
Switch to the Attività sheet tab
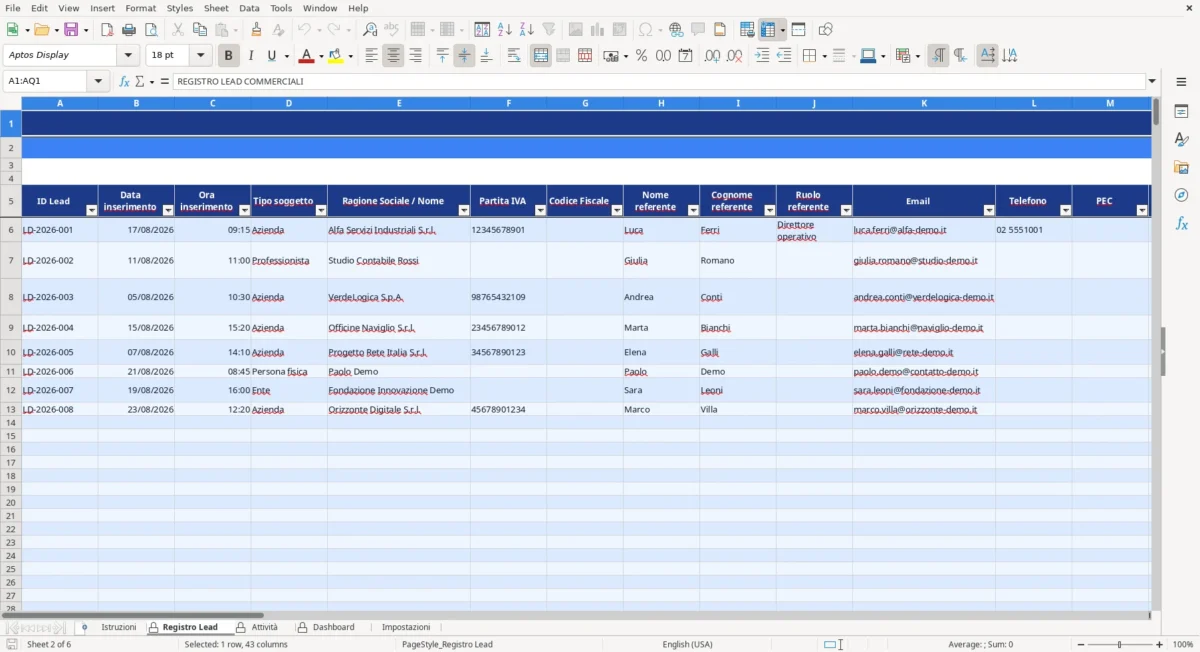point(264,627)
